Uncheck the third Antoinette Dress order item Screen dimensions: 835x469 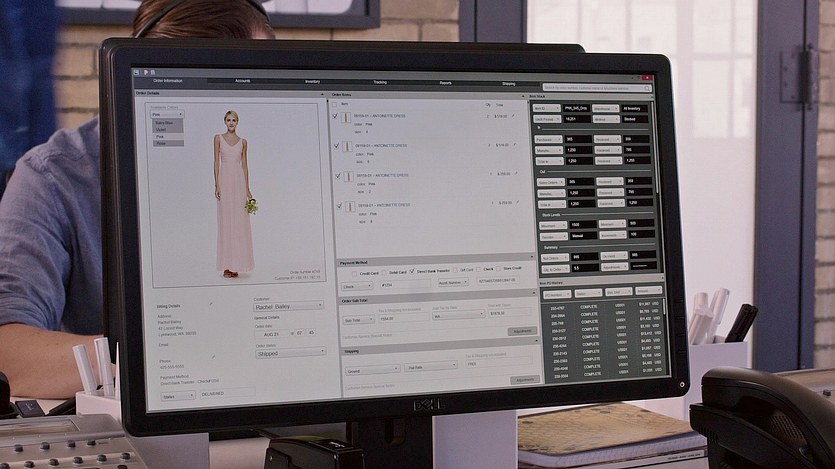click(x=338, y=175)
